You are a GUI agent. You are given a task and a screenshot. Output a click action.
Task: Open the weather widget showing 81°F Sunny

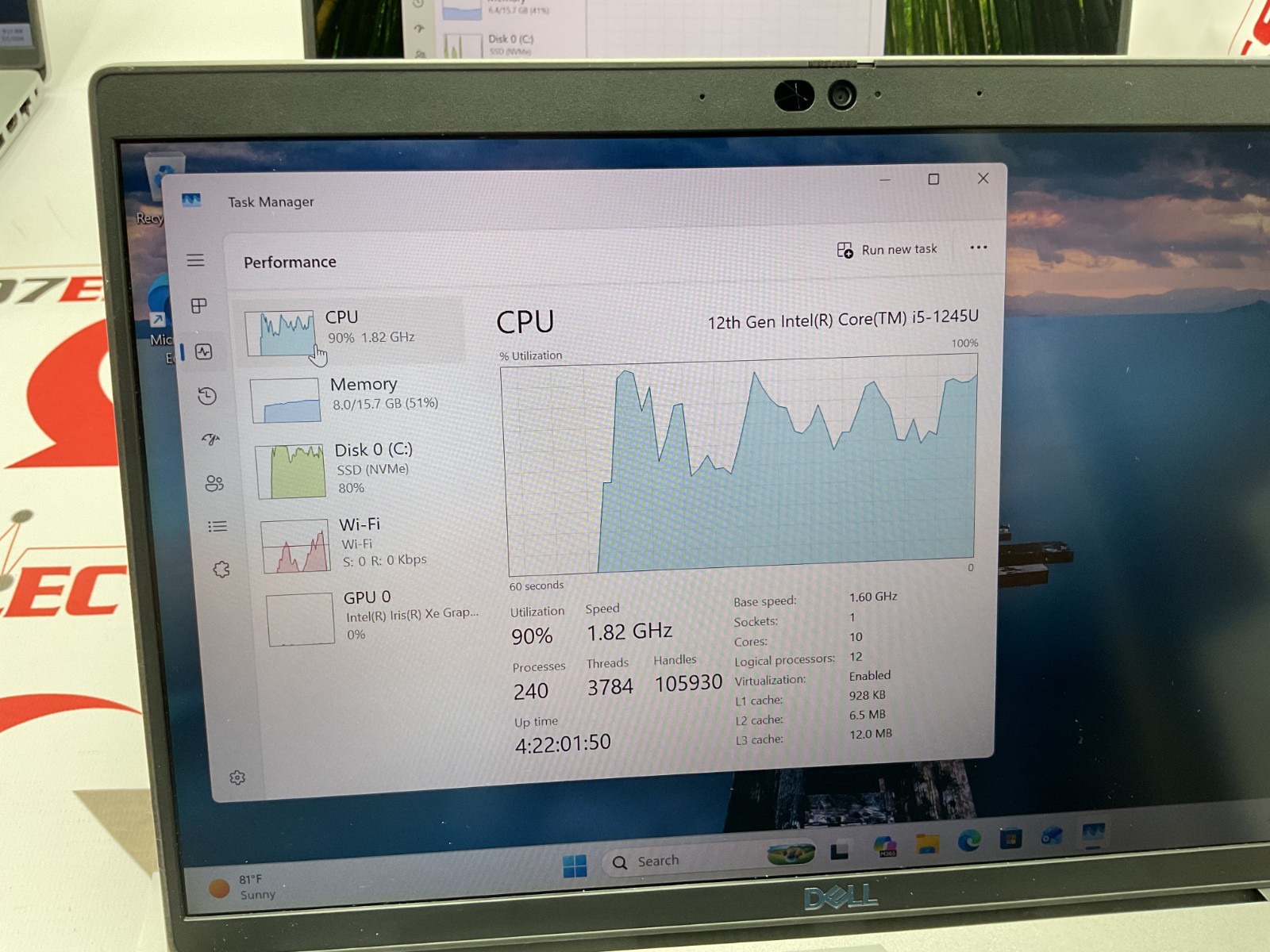pos(243,887)
